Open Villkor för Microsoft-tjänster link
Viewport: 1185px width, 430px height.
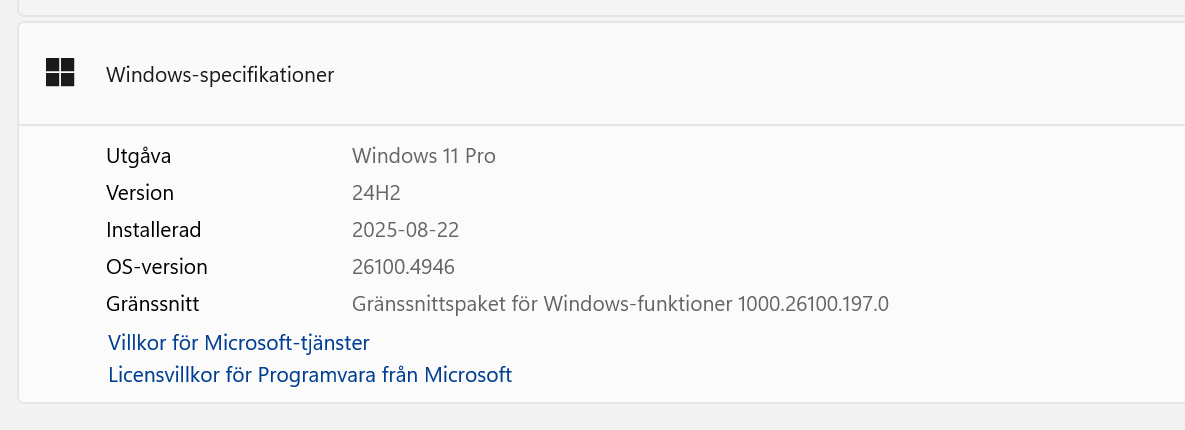pos(239,343)
